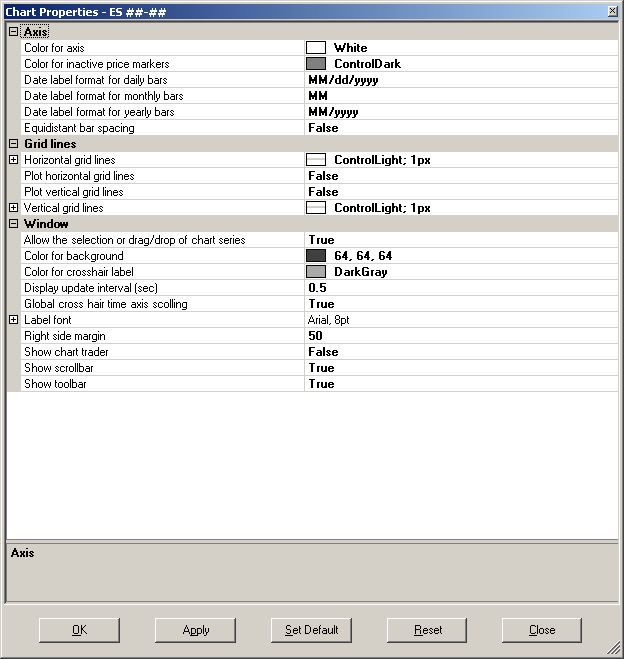Click the 64, 64, 64 background color swatch
The width and height of the screenshot is (624, 659).
(x=316, y=256)
